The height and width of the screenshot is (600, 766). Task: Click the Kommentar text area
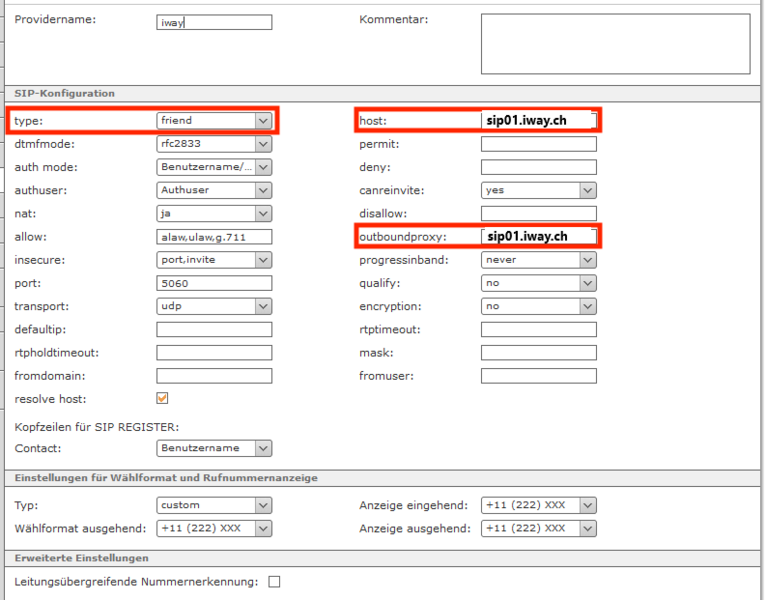[x=616, y=44]
